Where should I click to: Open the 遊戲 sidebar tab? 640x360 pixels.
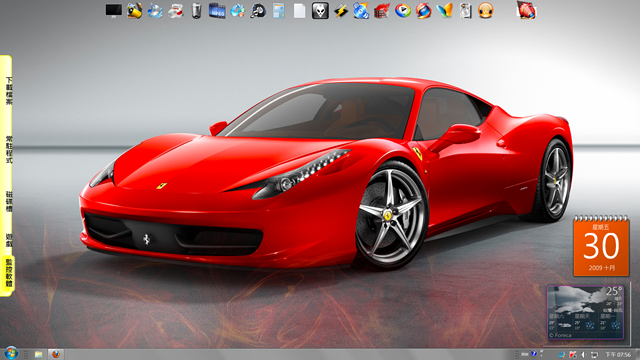(x=9, y=241)
